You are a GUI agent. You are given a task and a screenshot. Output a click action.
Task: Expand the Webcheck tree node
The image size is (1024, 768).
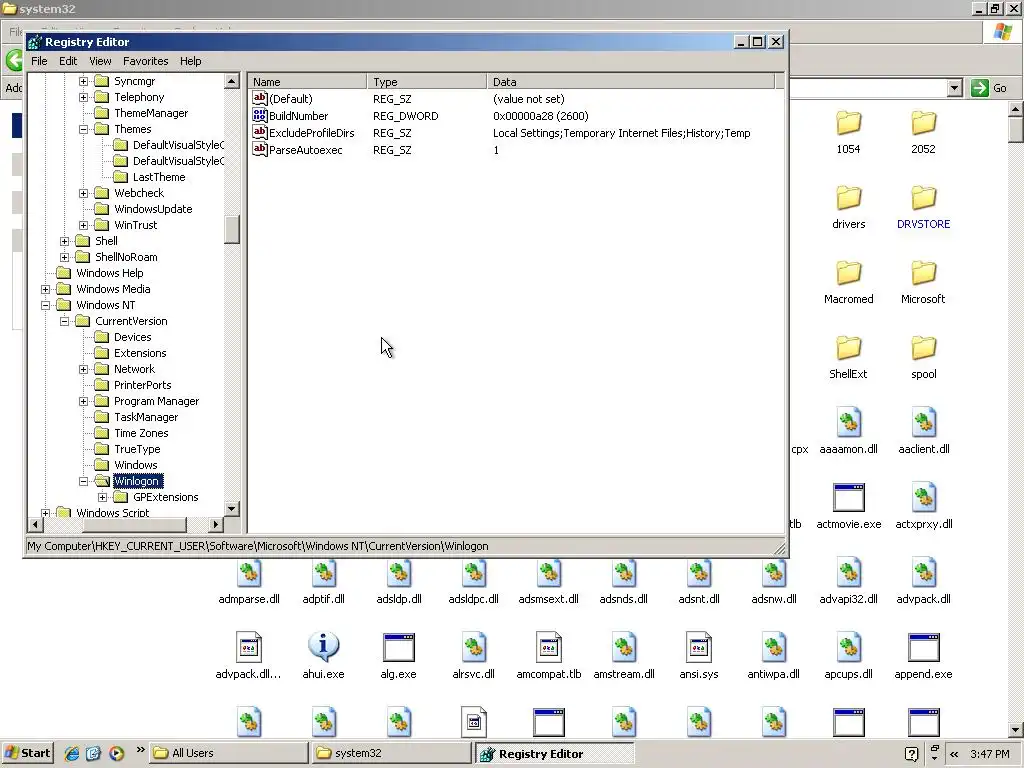pos(84,193)
